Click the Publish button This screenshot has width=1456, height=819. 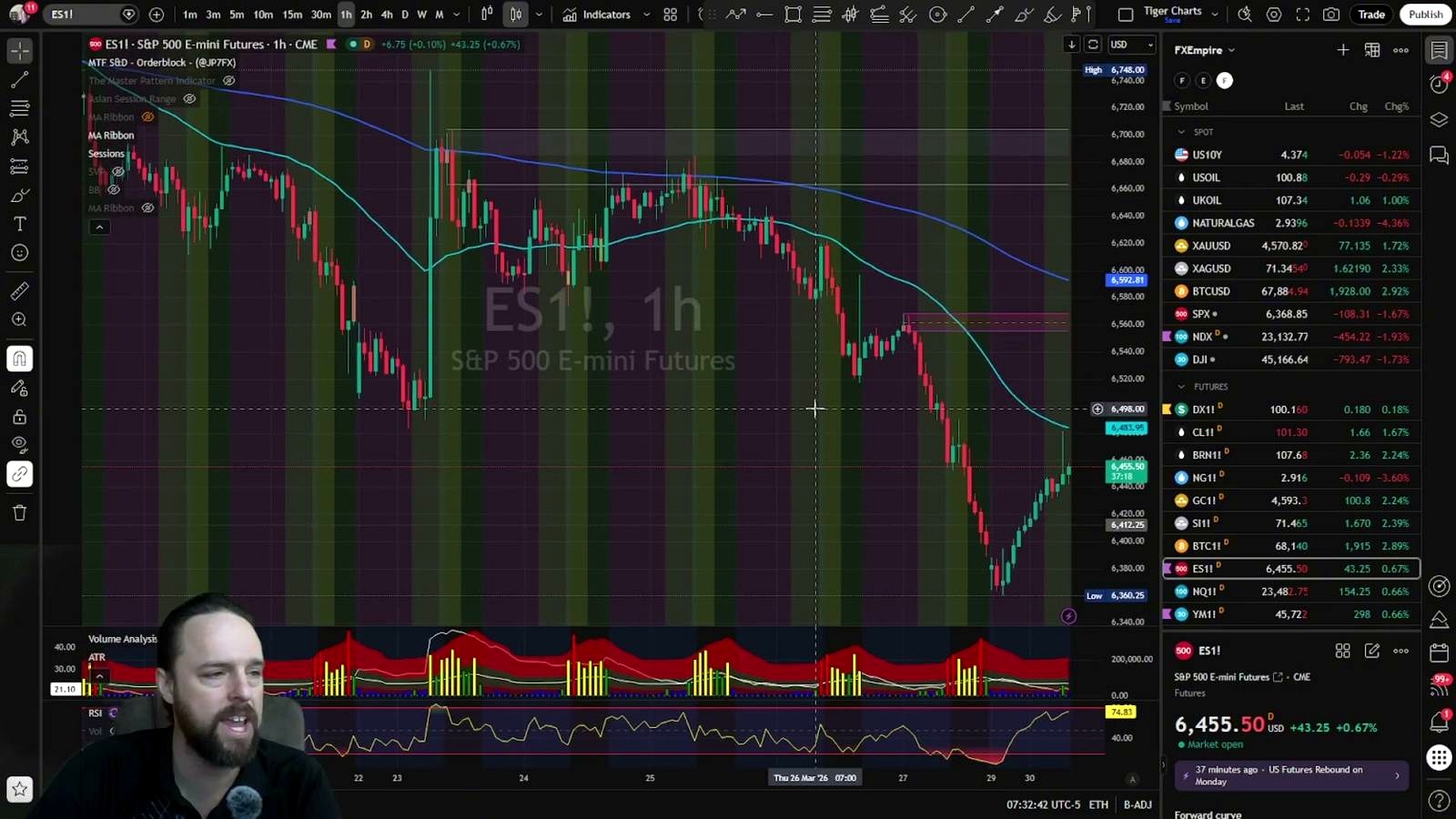coord(1425,14)
